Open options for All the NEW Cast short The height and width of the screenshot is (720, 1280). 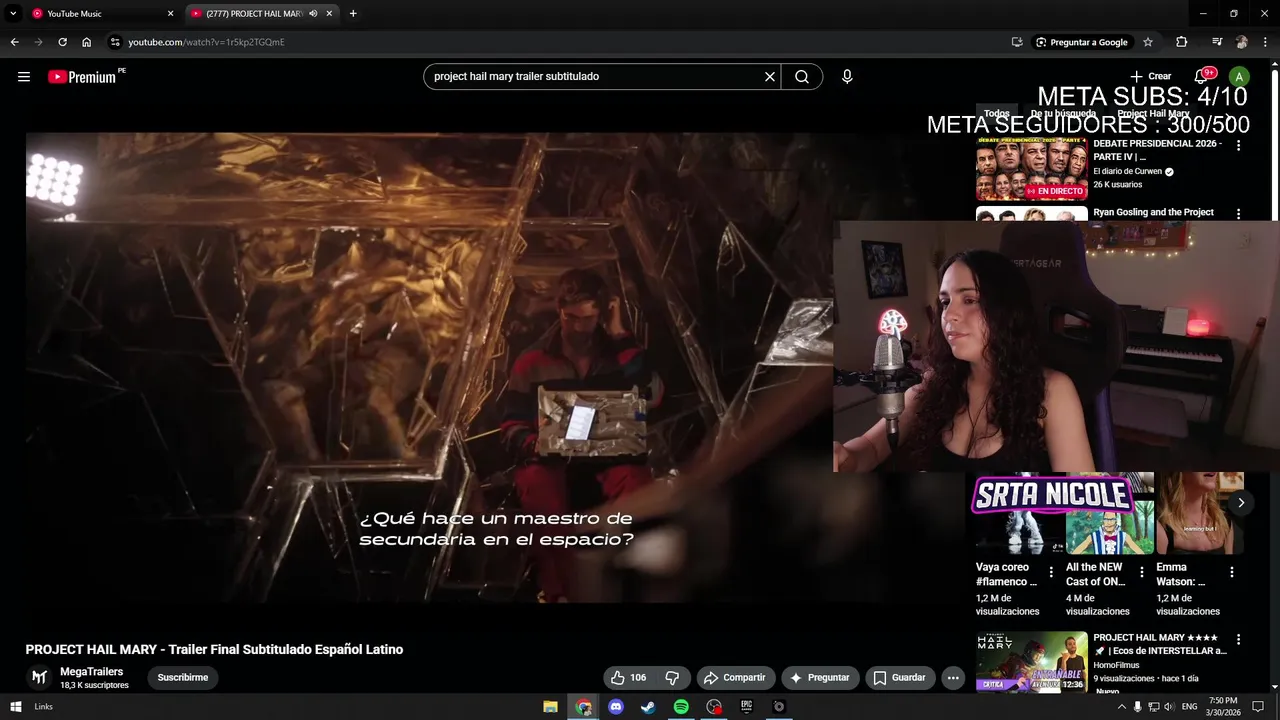point(1141,573)
